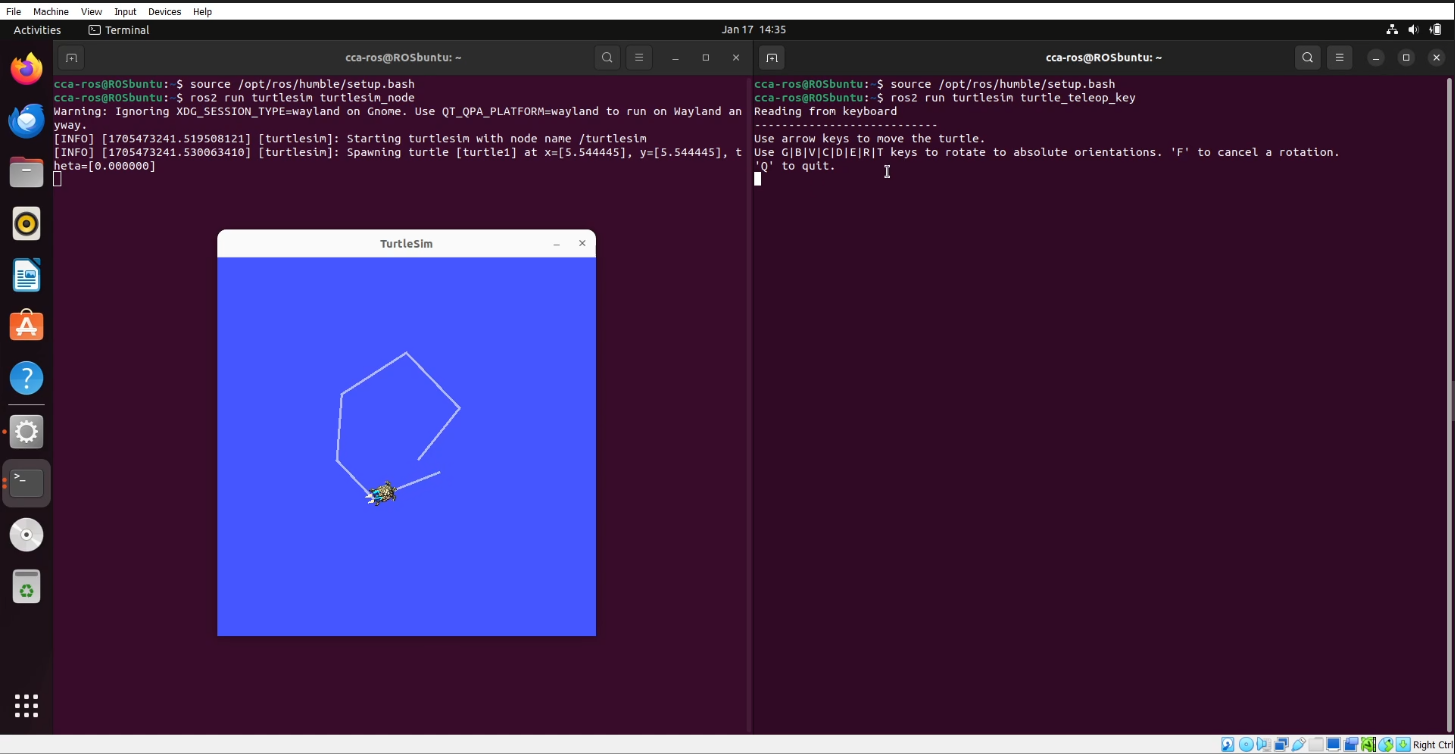Open Thunderbird mail from dock

27,121
